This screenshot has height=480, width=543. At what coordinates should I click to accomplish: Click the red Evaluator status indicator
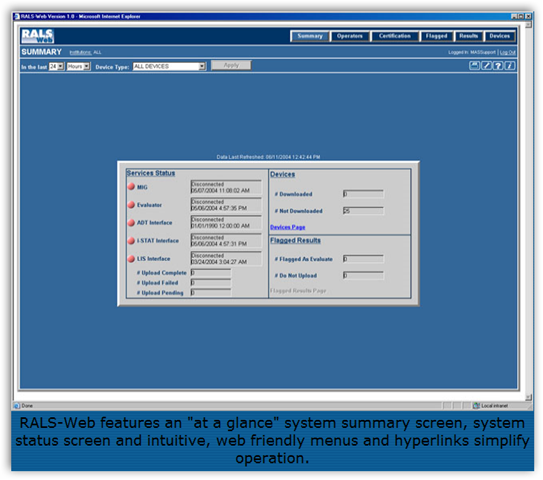131,205
